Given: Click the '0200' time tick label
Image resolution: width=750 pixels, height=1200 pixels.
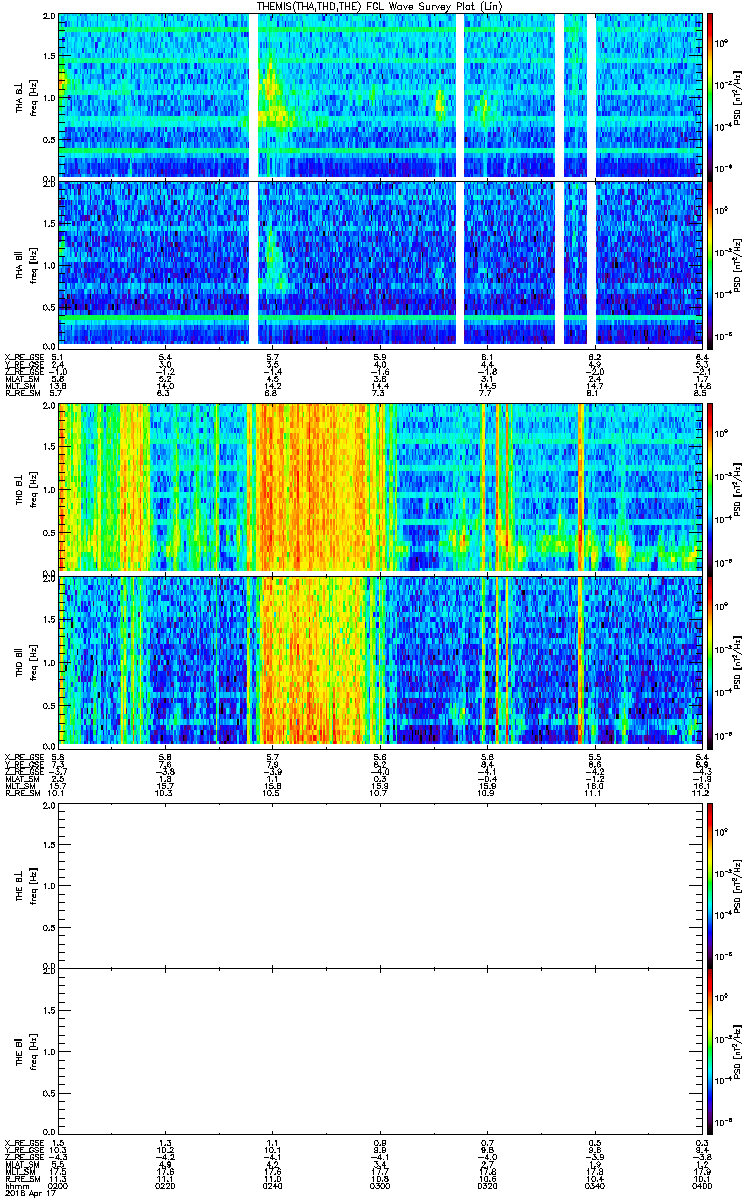Looking at the screenshot, I should click(x=58, y=1185).
